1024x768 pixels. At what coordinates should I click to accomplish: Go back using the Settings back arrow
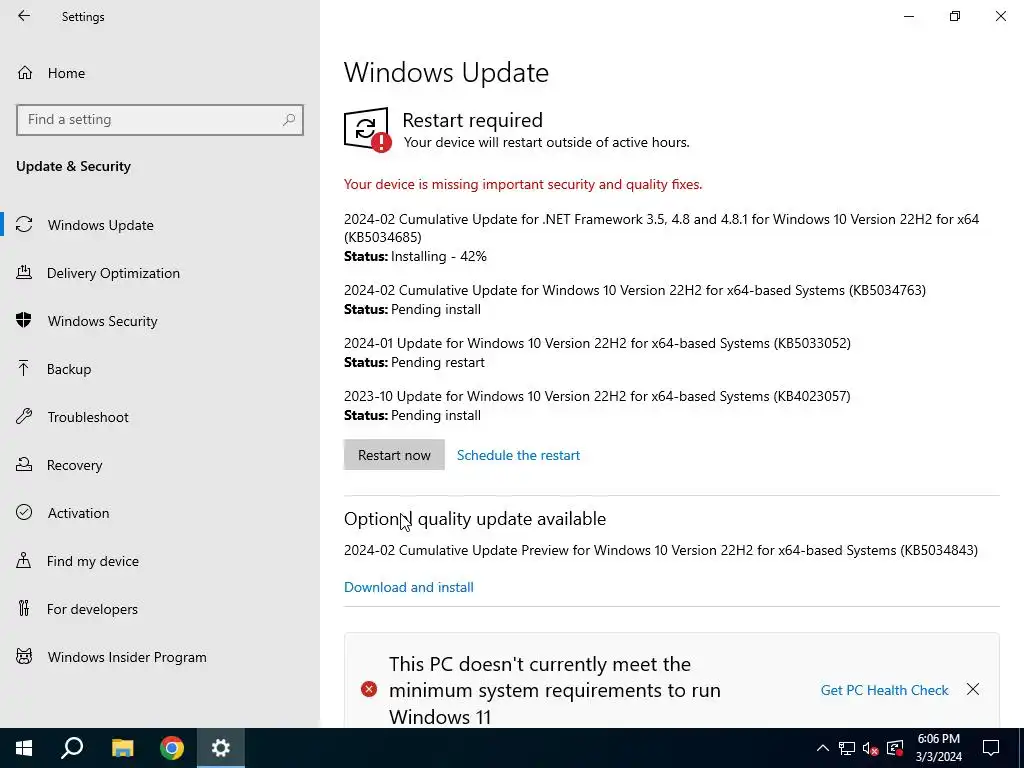coord(24,16)
